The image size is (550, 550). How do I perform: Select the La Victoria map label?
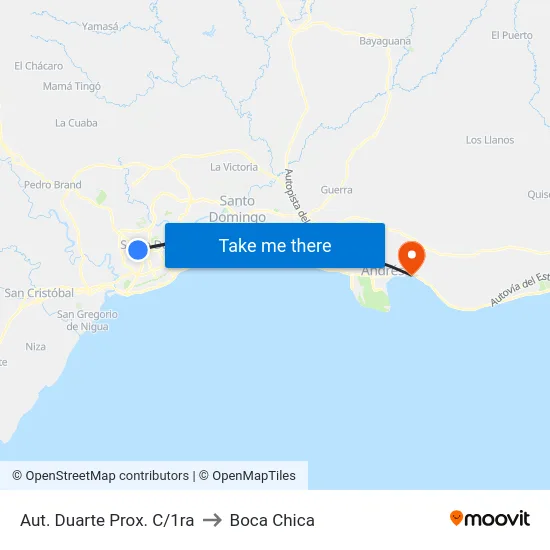pyautogui.click(x=234, y=167)
